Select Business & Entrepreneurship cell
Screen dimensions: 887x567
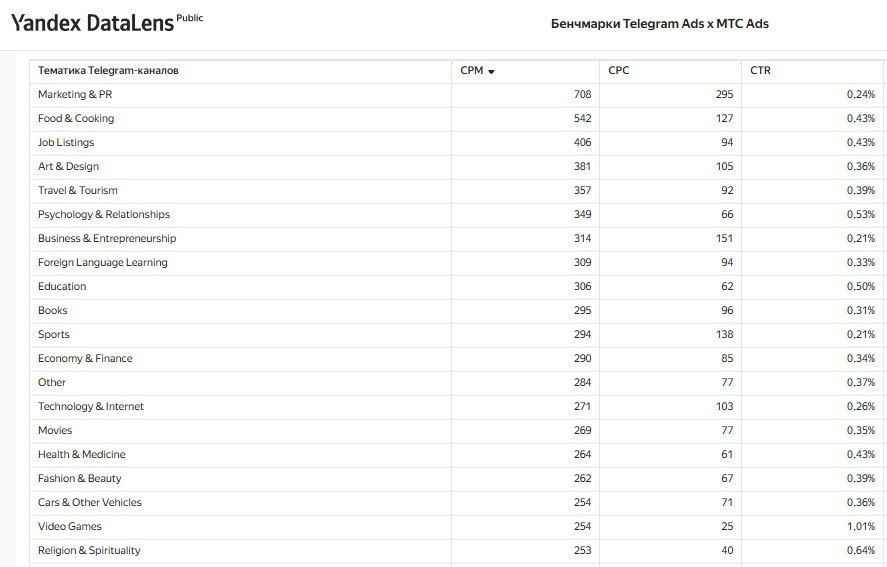pos(240,238)
